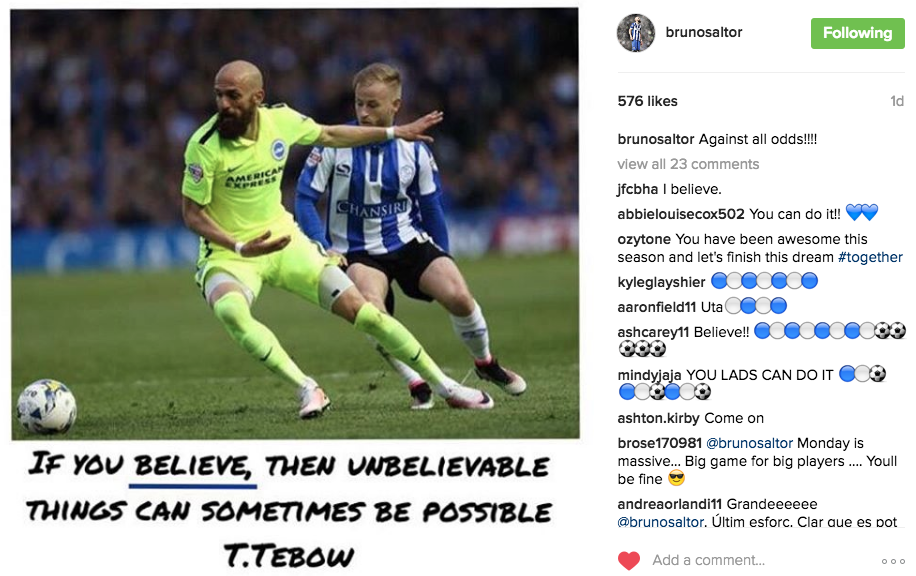The width and height of the screenshot is (916, 576).
Task: Open ashton.kirby commenter profile
Action: tap(658, 418)
